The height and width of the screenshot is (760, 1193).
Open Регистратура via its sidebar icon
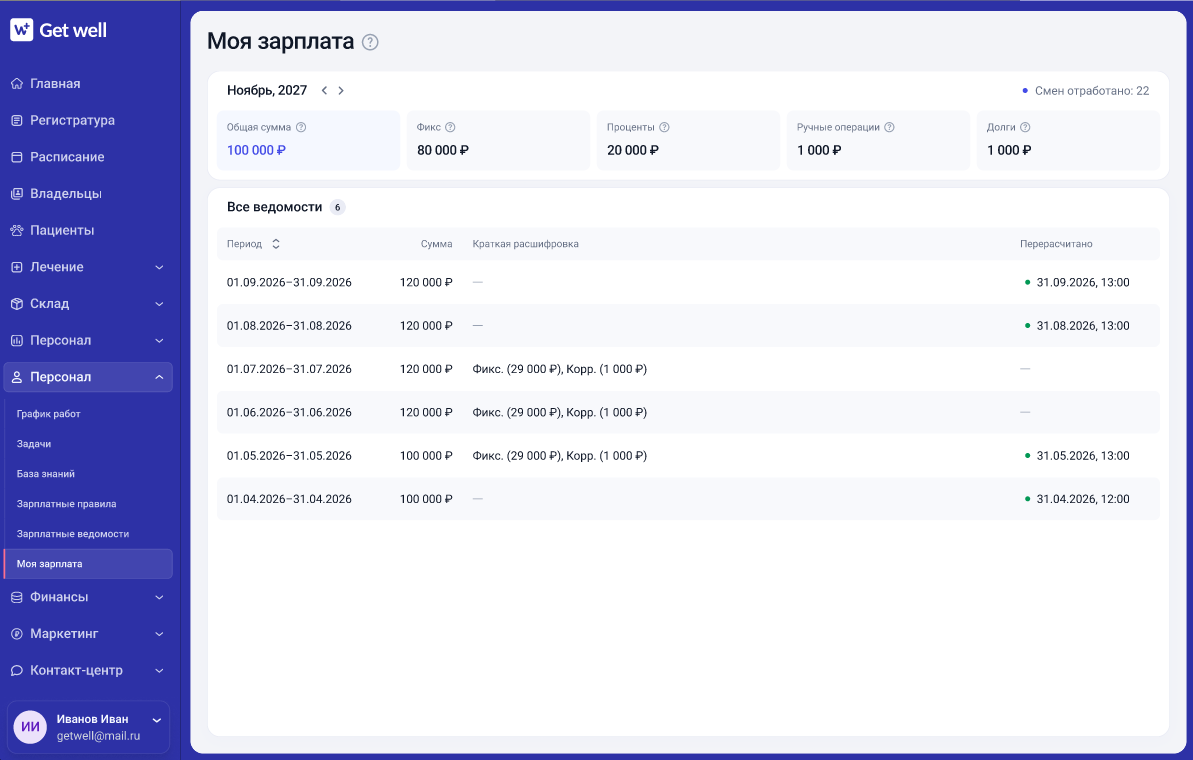17,120
